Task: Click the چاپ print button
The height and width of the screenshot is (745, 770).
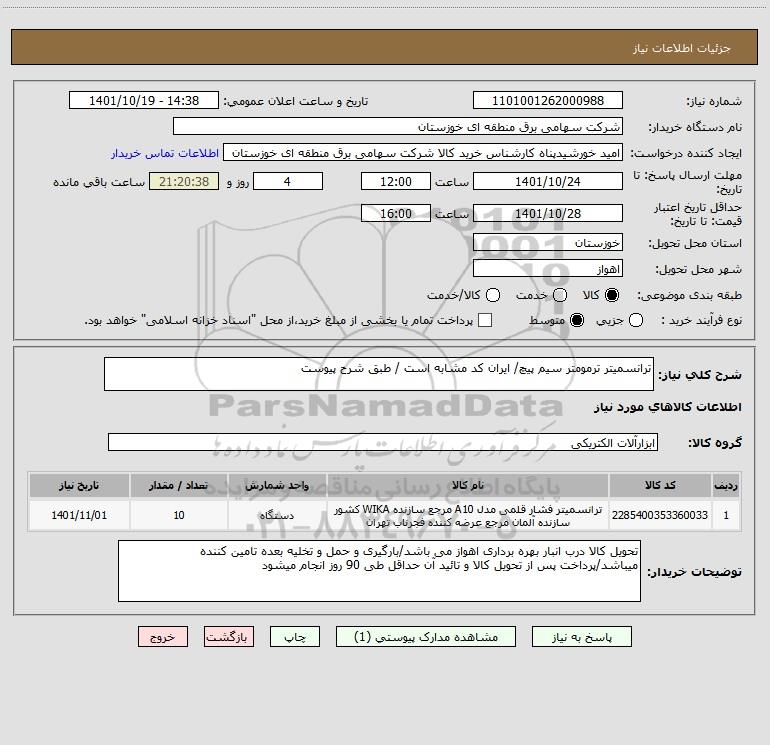Action: pyautogui.click(x=295, y=637)
